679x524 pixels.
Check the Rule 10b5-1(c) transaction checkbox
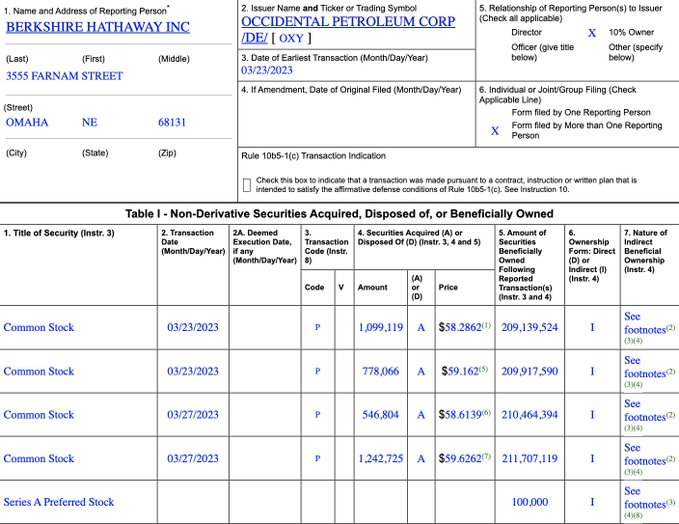point(247,185)
